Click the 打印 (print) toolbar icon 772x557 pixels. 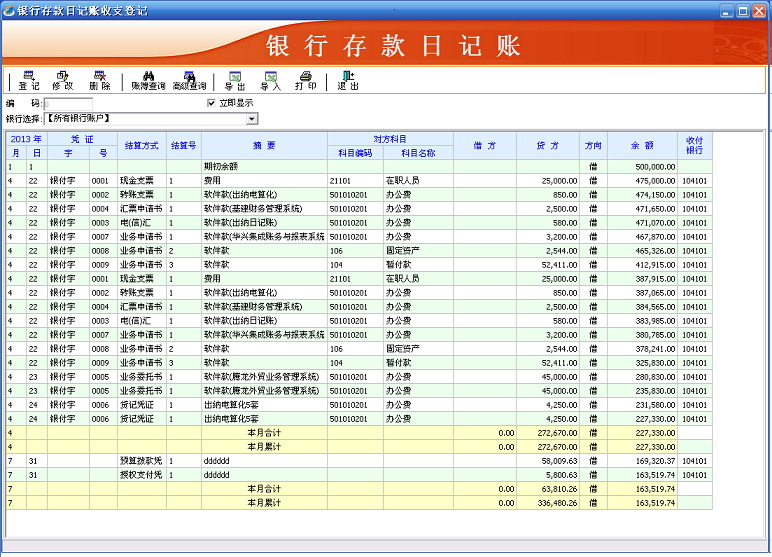tap(305, 80)
